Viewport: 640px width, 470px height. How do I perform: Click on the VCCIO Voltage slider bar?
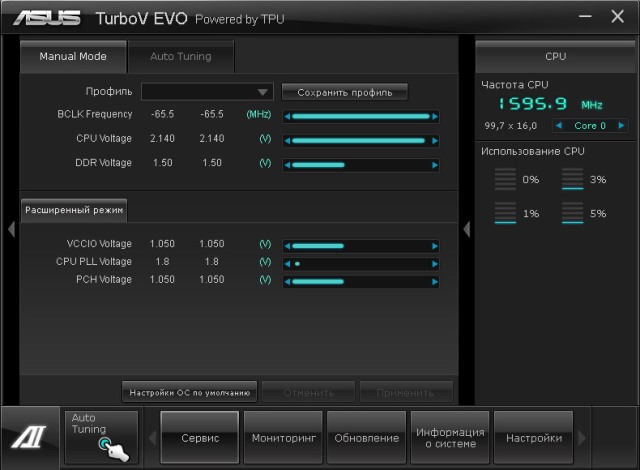[x=318, y=246]
